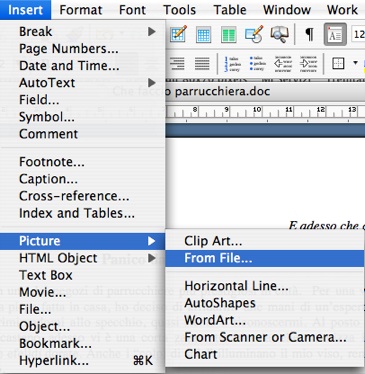Viewport: 365px width, 374px height.
Task: Open the Work menu
Action: tap(342, 10)
